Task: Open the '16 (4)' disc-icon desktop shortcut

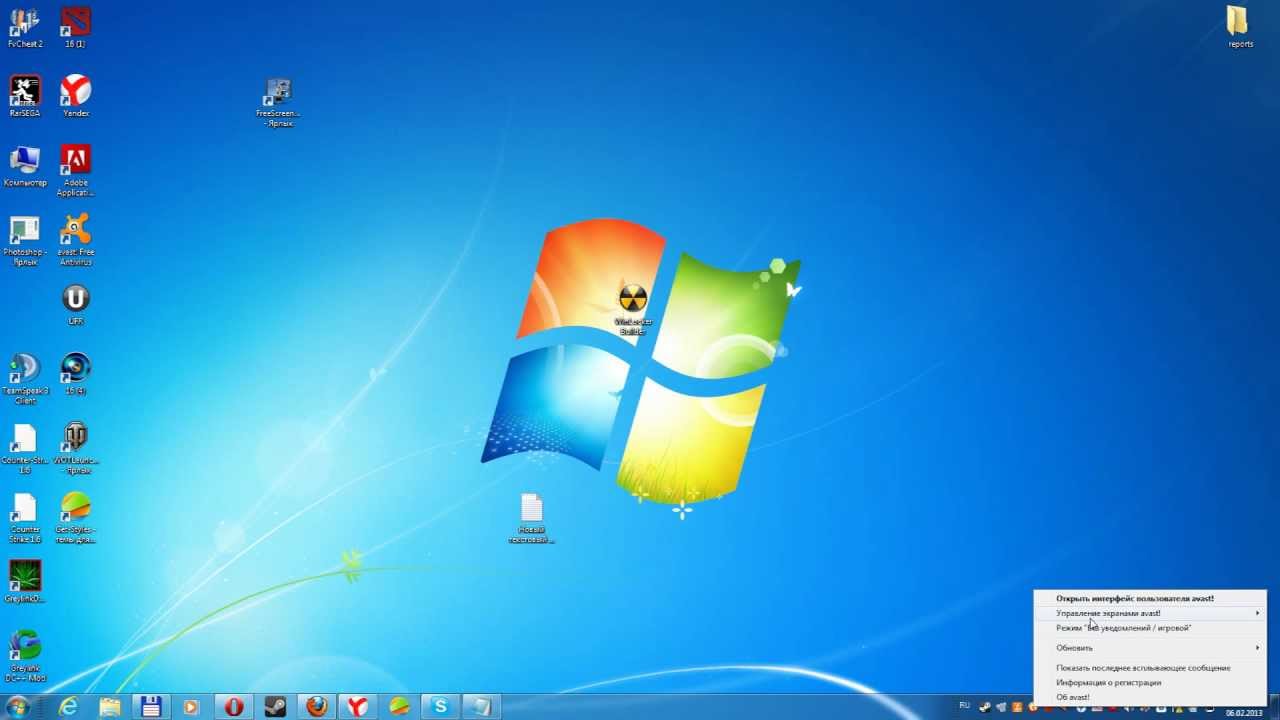Action: (75, 374)
